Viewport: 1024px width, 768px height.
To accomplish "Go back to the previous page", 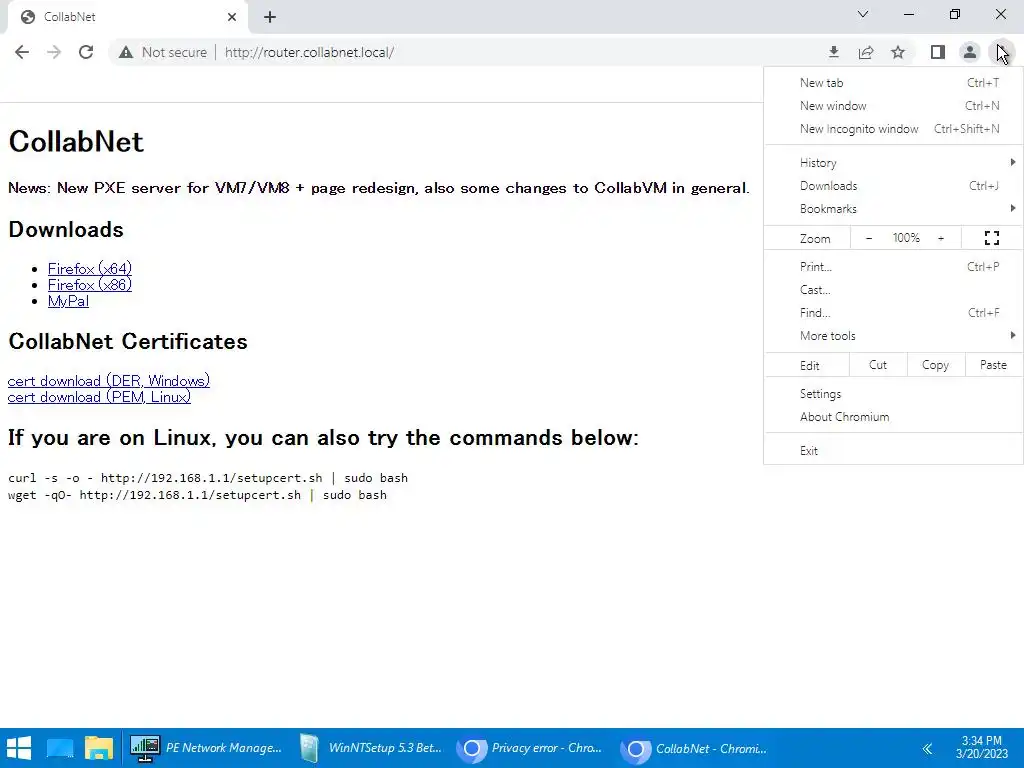I will [x=22, y=52].
